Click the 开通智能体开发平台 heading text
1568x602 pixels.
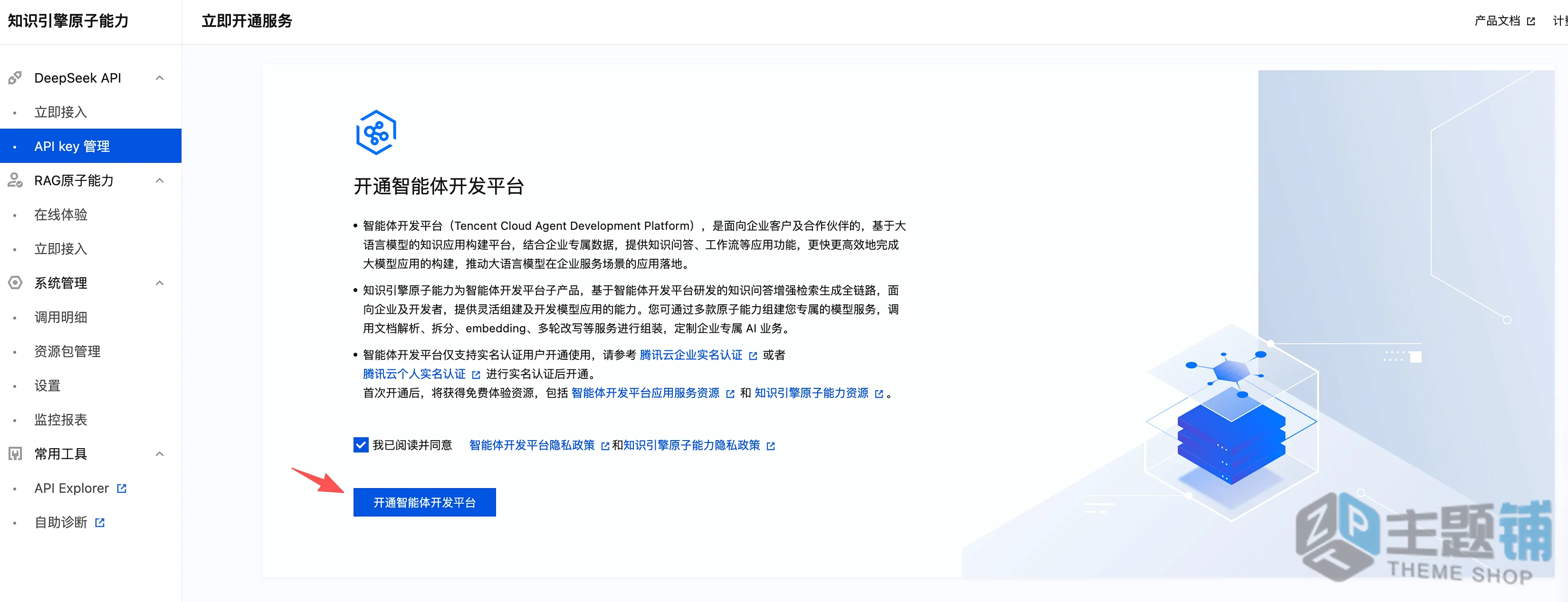[x=439, y=186]
